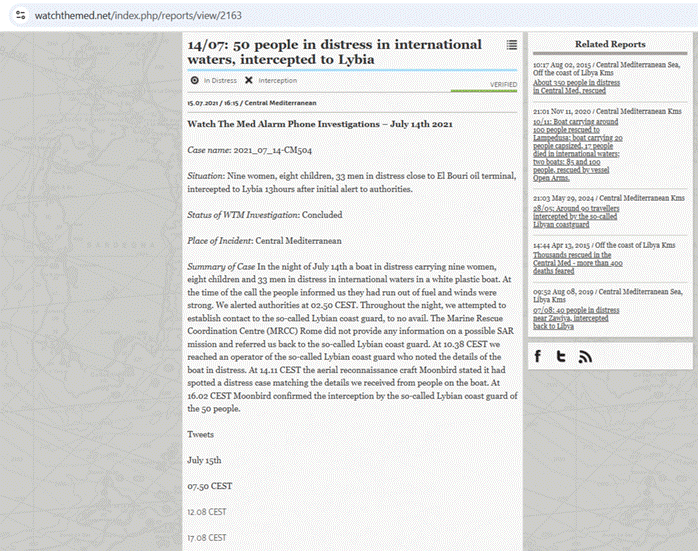The width and height of the screenshot is (698, 551).
Task: Click the list menu icon beside the report title
Action: pyautogui.click(x=511, y=45)
